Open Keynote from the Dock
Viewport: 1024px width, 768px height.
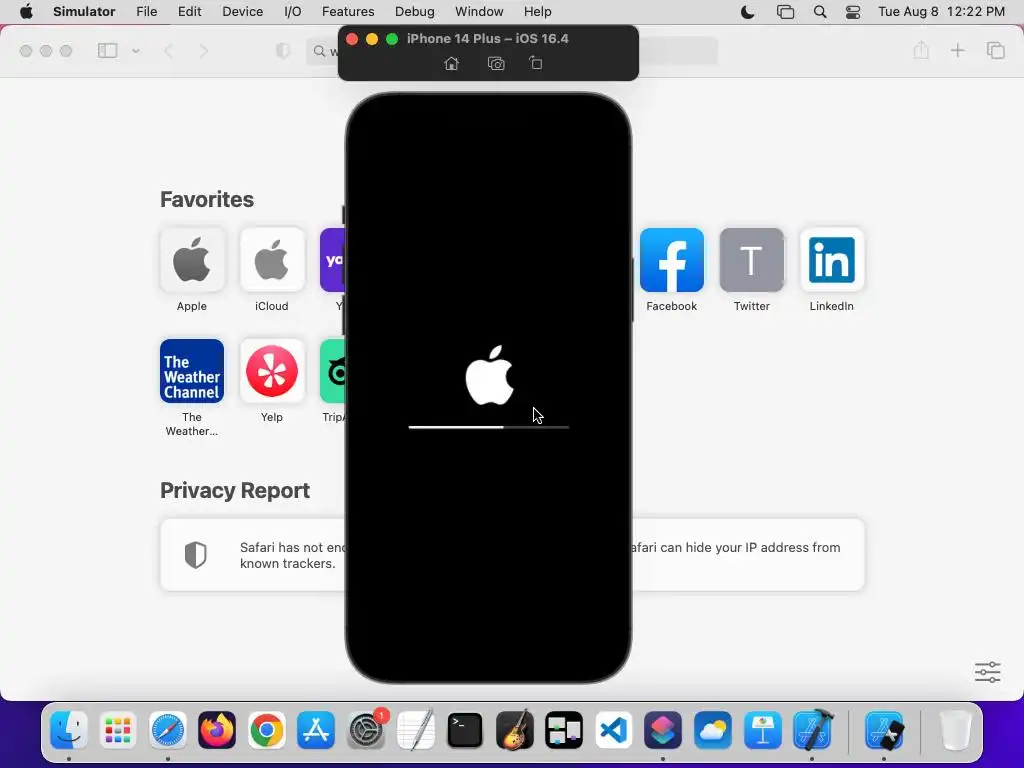pyautogui.click(x=763, y=729)
